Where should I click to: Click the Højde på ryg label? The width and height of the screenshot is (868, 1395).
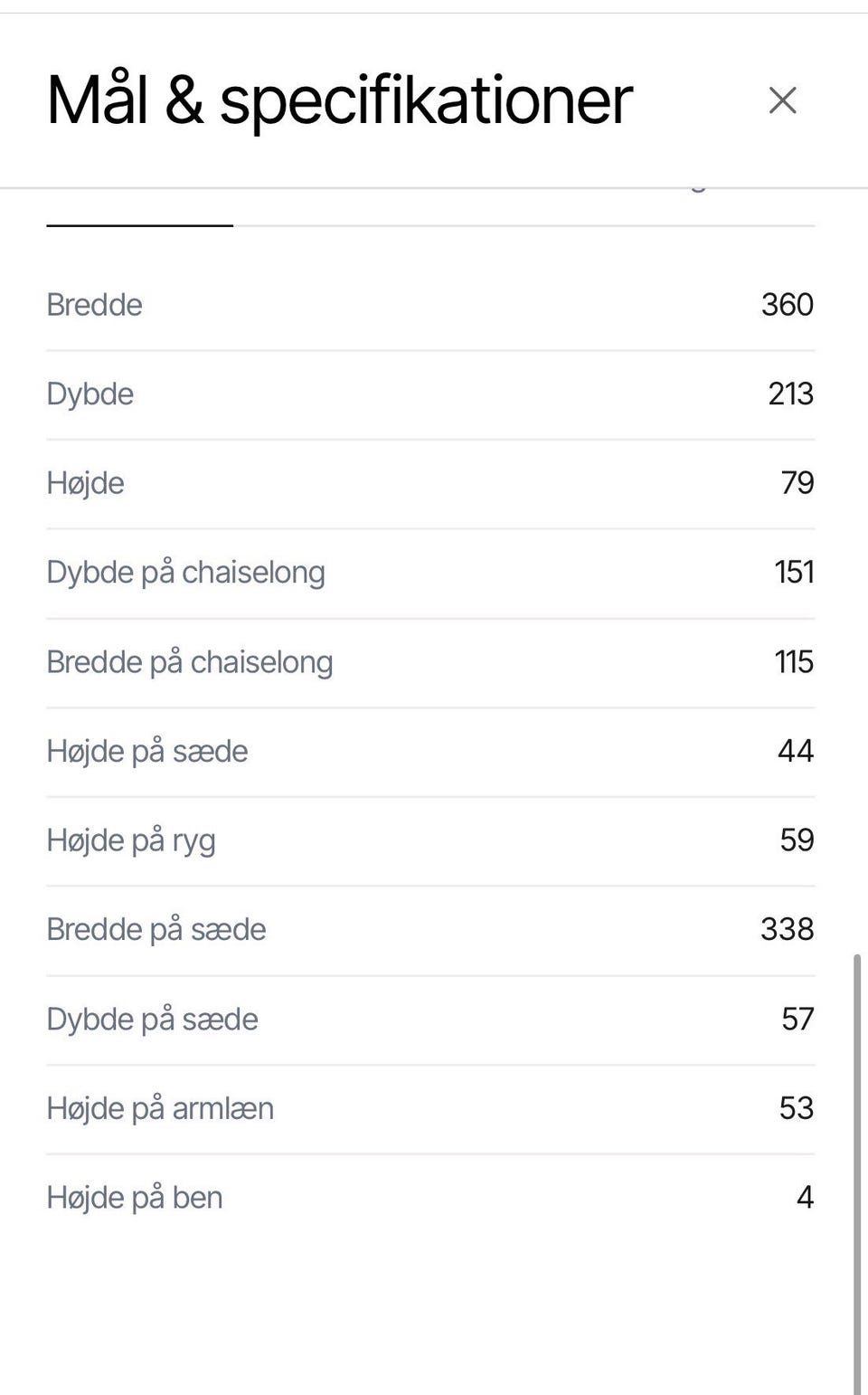(131, 840)
